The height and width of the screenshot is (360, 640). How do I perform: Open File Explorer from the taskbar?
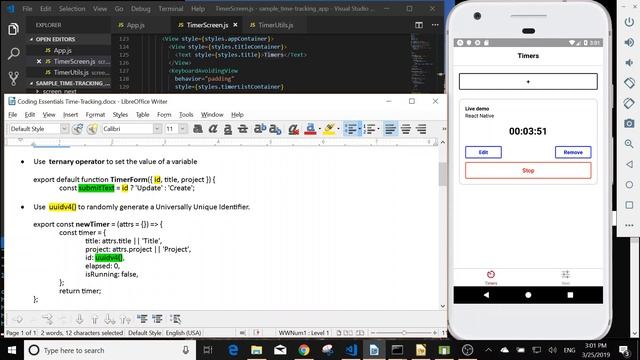click(x=256, y=350)
